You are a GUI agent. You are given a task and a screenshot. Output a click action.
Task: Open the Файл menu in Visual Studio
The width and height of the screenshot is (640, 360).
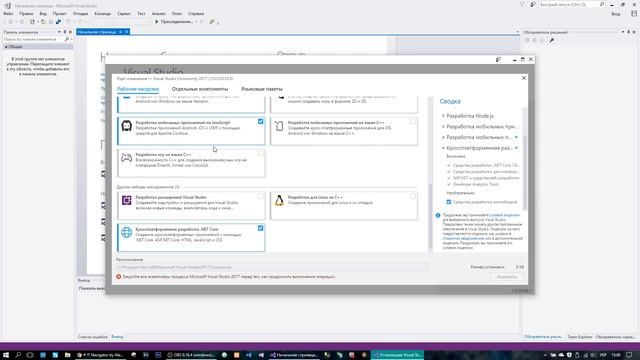click(8, 13)
